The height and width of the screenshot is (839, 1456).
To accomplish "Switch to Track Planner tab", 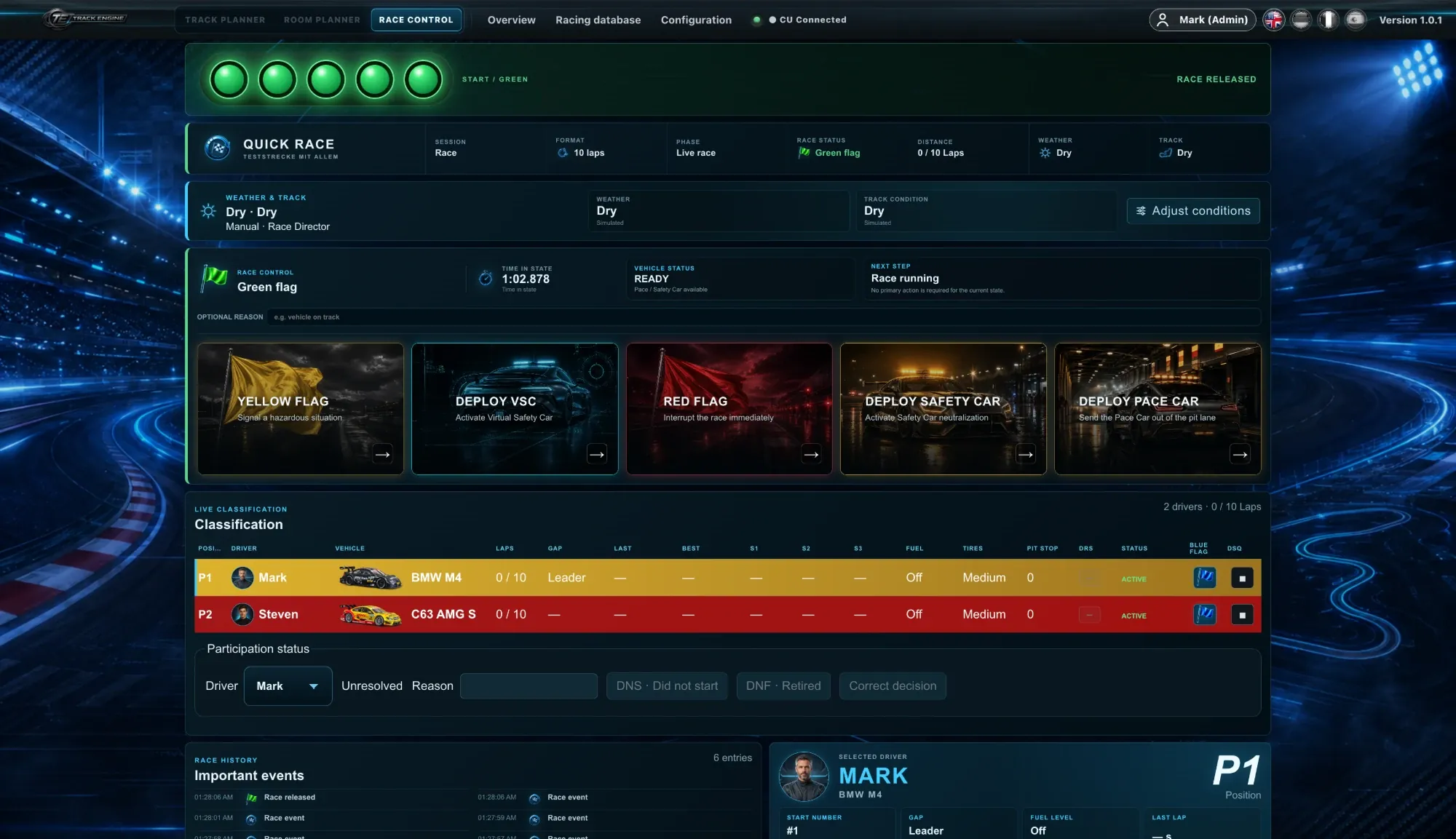I will point(225,20).
